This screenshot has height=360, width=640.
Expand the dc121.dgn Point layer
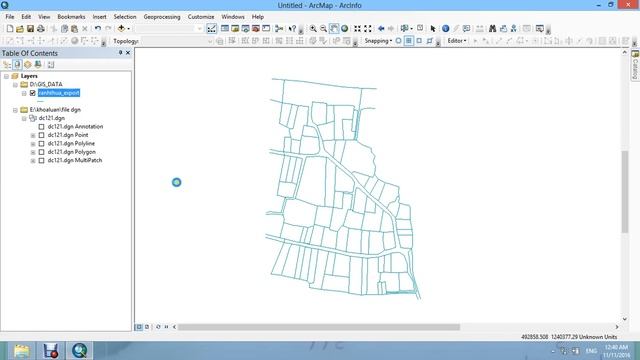(x=33, y=136)
